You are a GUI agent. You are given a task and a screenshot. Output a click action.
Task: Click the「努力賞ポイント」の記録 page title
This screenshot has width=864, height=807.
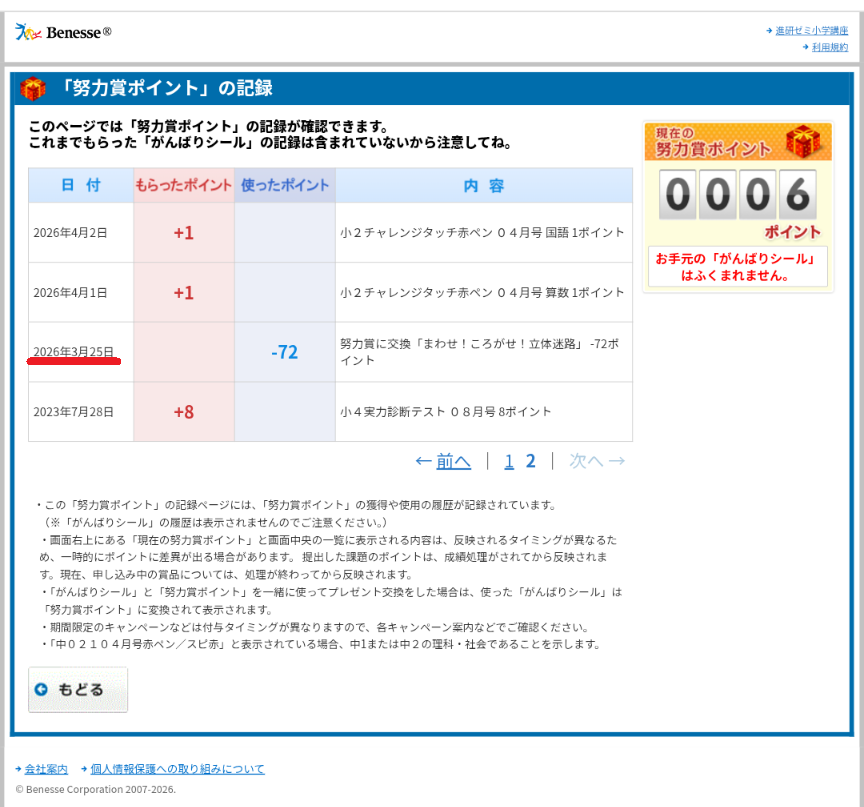click(165, 88)
